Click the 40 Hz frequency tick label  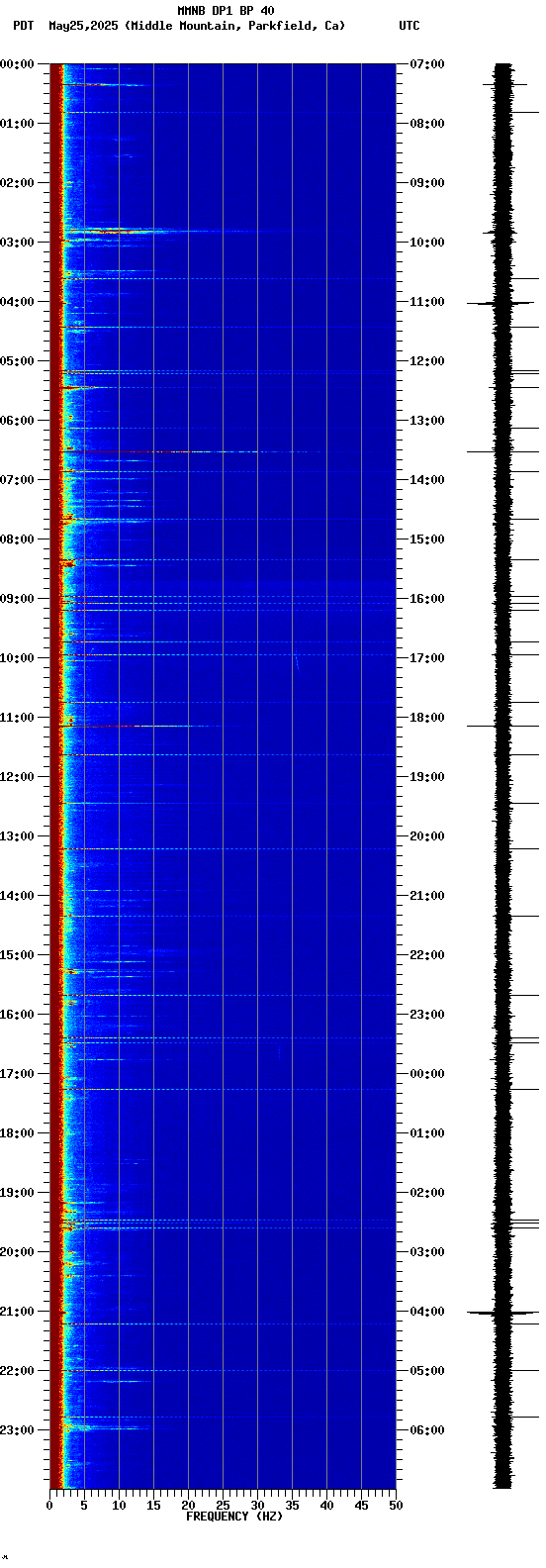coord(326,1506)
